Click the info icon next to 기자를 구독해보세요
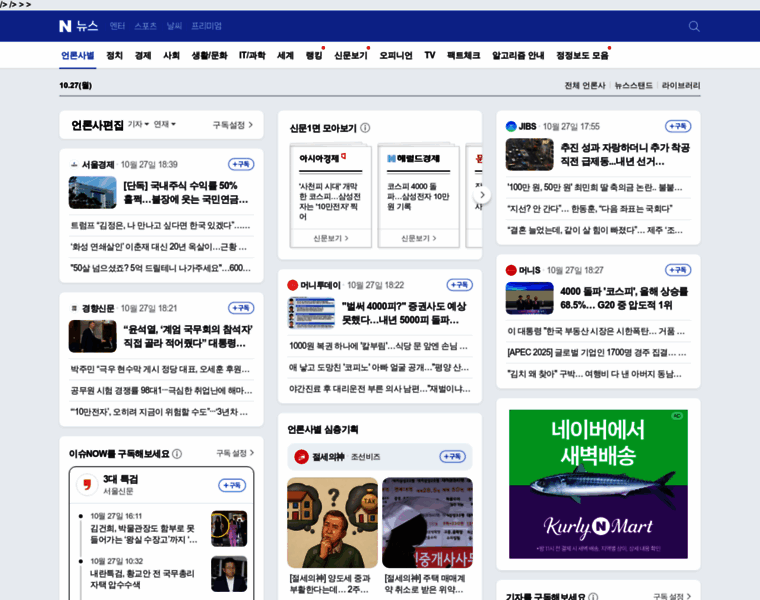 593,597
